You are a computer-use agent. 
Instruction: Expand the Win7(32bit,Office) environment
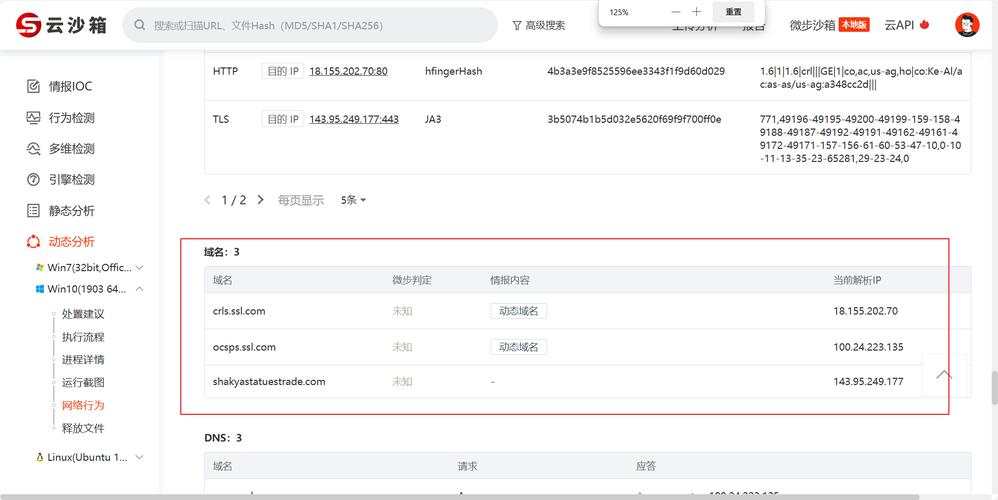pos(139,268)
